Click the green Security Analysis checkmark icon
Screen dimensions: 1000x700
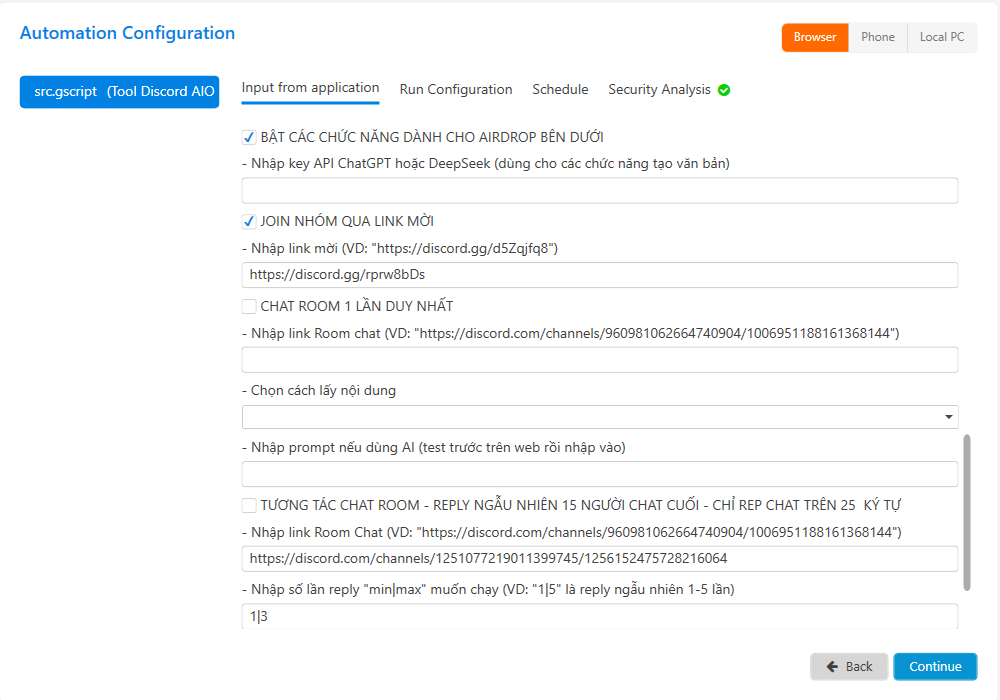click(724, 90)
